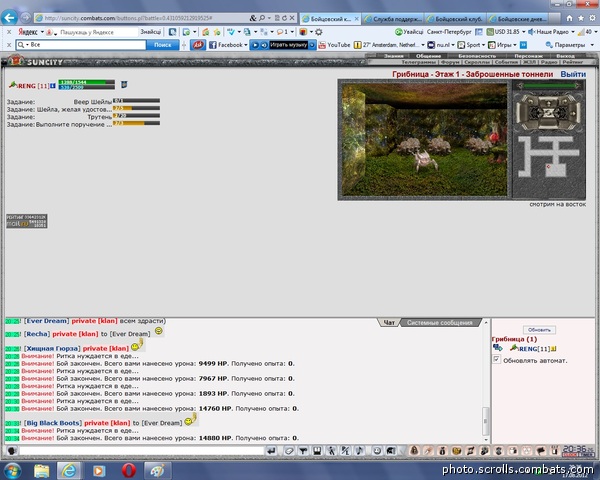Screen dimensions: 600x480
Task: Click the Знайсці Yandex search button
Action: tap(150, 32)
